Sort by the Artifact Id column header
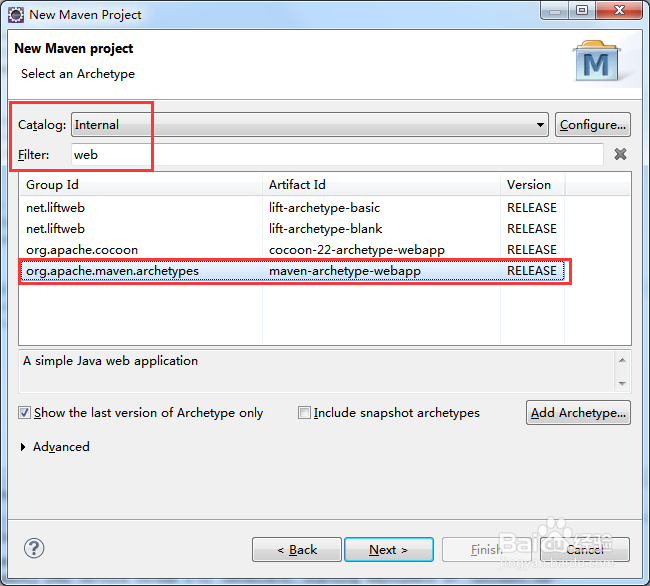Image resolution: width=650 pixels, height=586 pixels. point(381,185)
